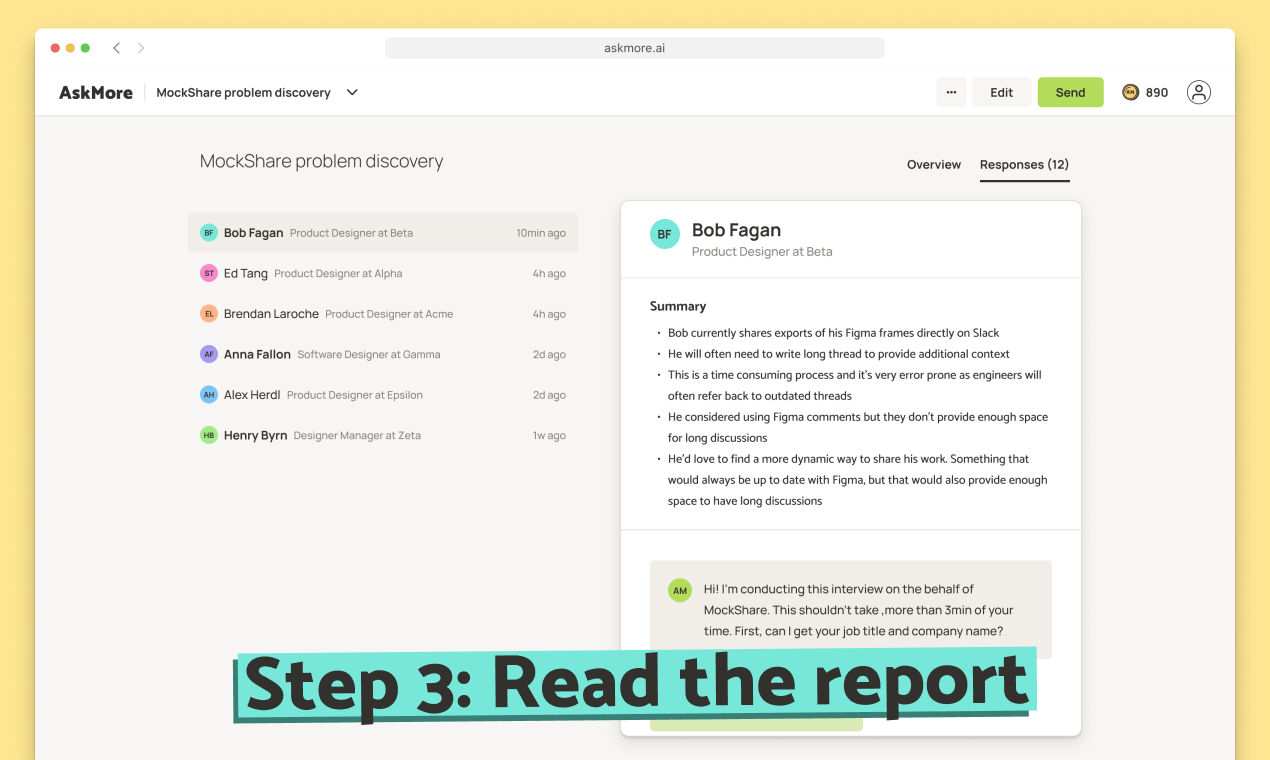Click the HB avatar next to Henry Byrn
Viewport: 1270px width, 760px height.
(x=209, y=435)
